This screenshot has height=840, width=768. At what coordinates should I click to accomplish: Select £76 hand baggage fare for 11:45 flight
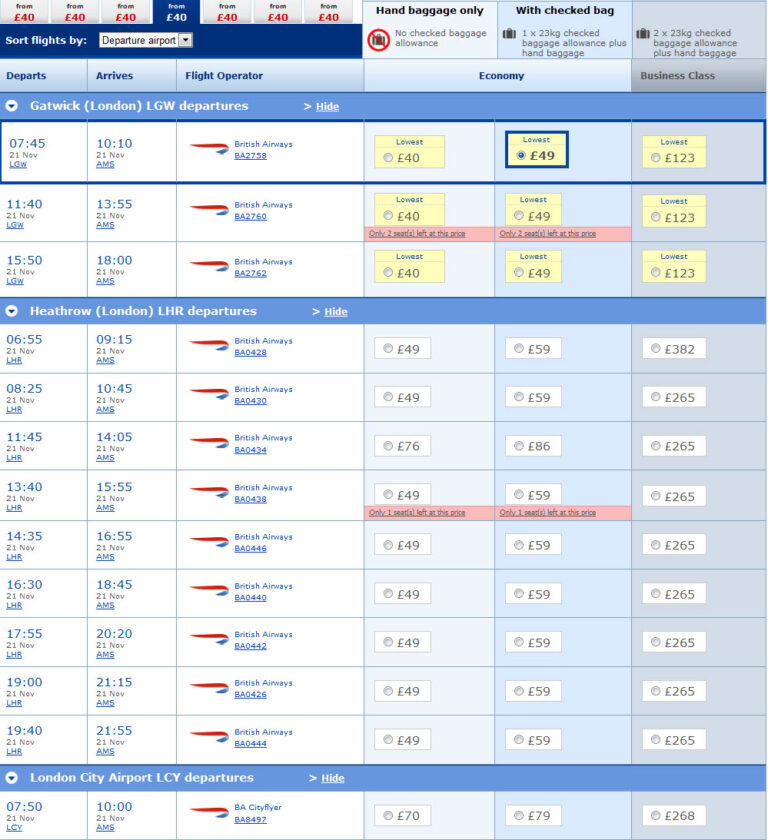coord(388,446)
